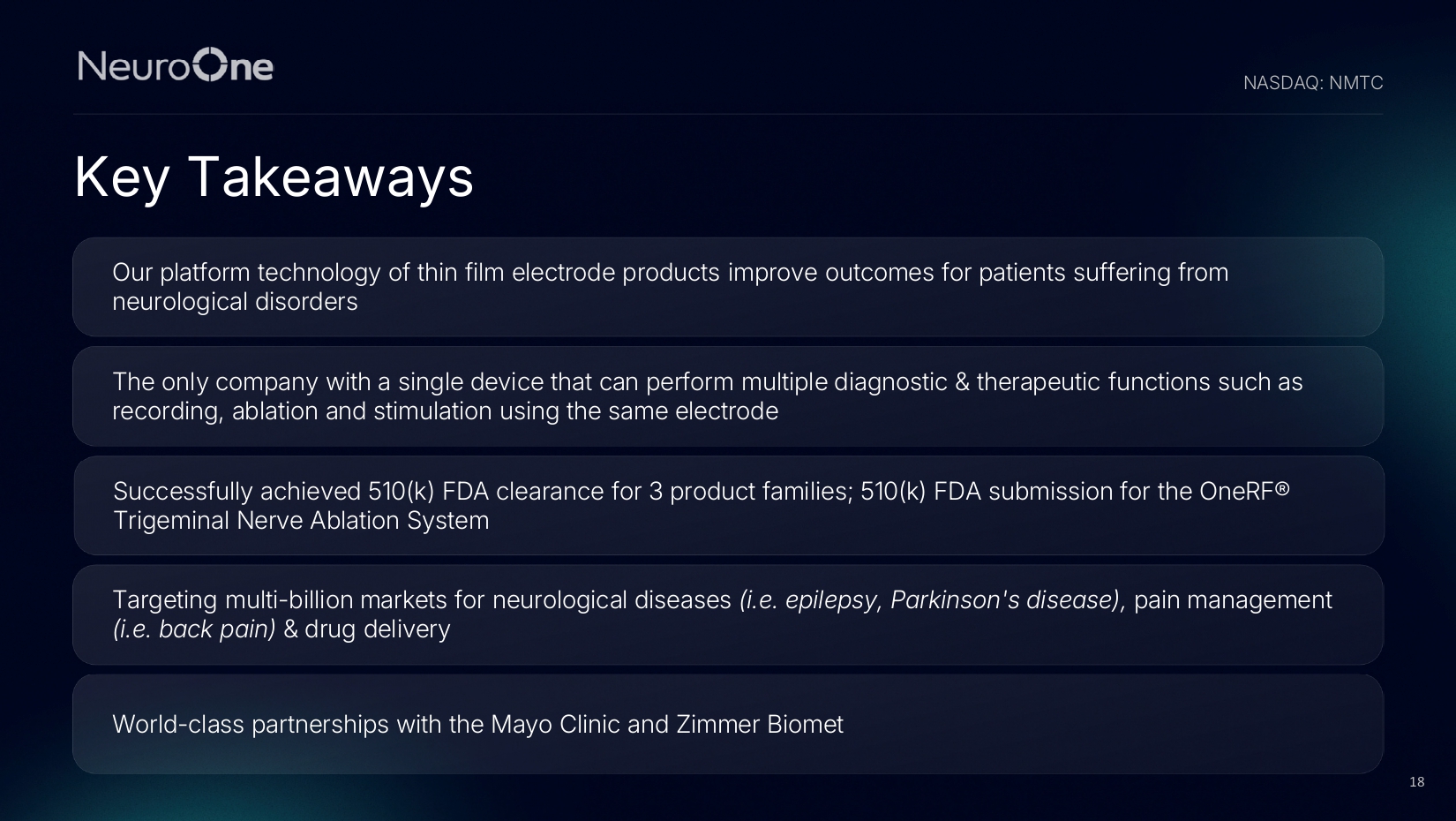1456x821 pixels.
Task: Click the Zimmer Biomet text
Action: pos(760,725)
